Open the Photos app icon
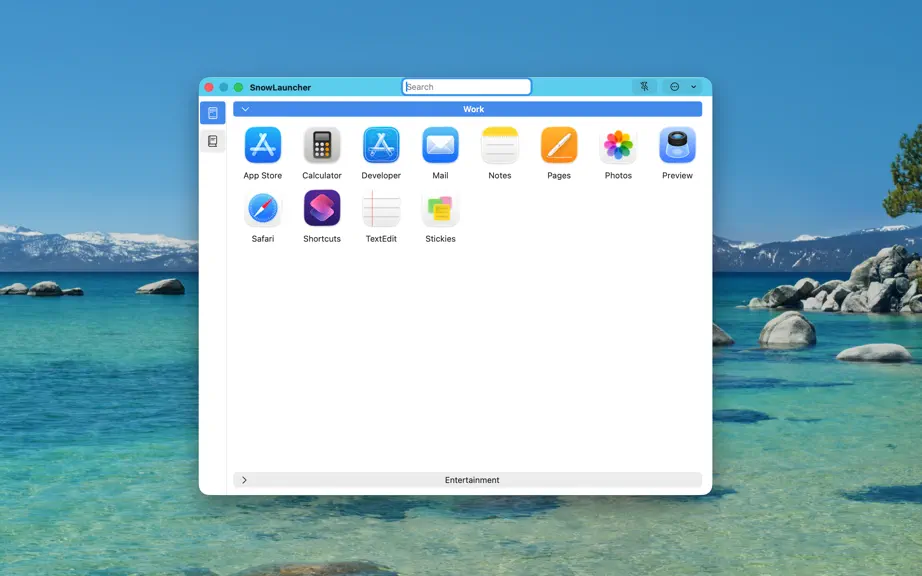 (x=618, y=145)
